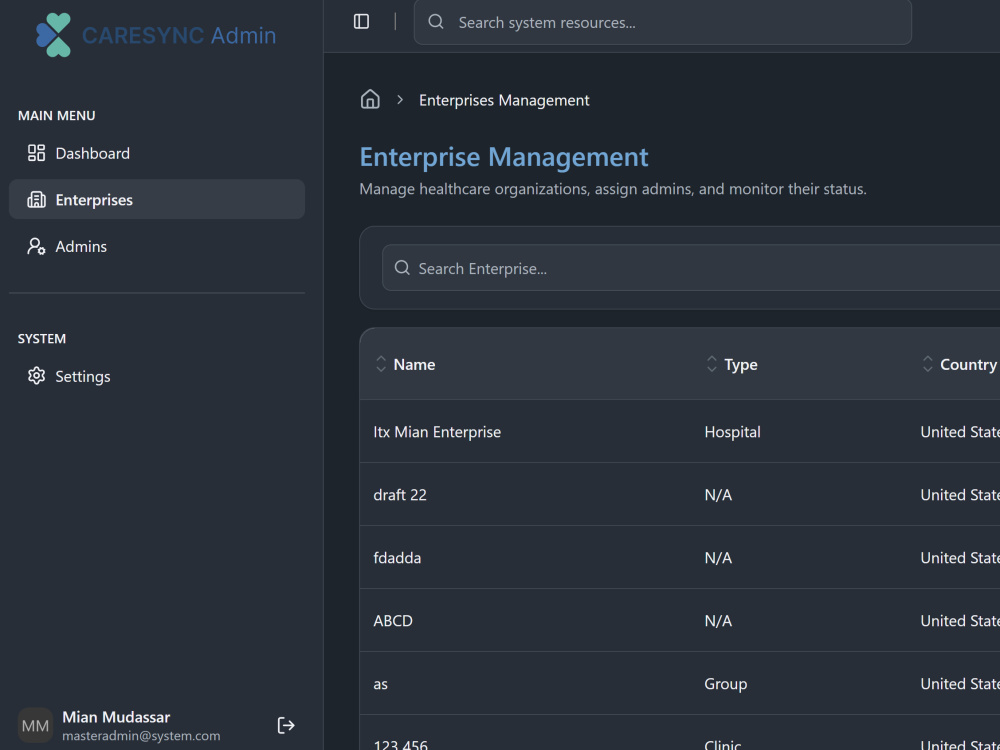Select the draft 22 row name
This screenshot has height=750, width=1000.
click(x=400, y=495)
